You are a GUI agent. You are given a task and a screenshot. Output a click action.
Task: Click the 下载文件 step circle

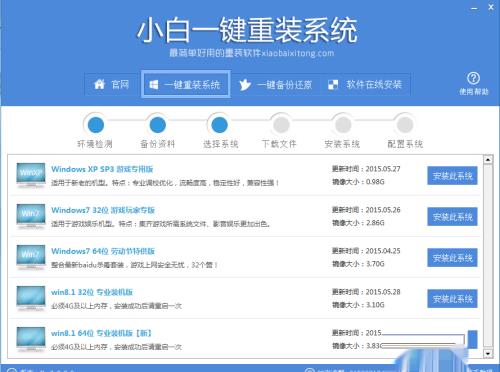pos(281,125)
